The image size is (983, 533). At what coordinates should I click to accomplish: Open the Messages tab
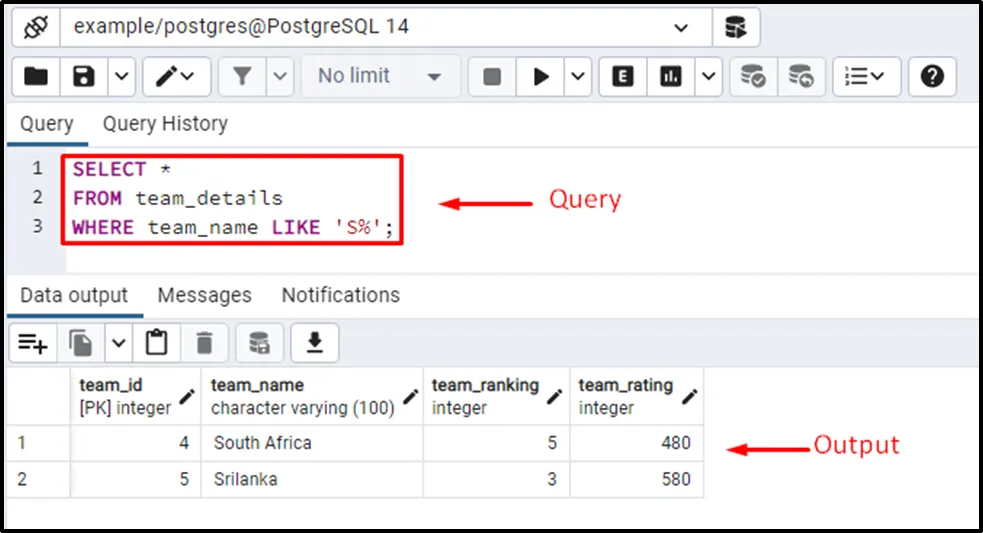(204, 295)
